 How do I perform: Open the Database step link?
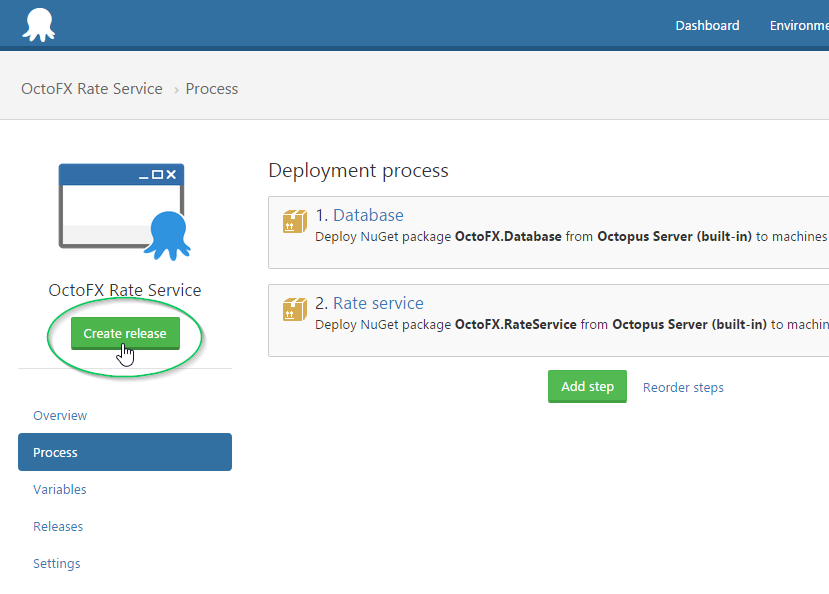click(x=368, y=215)
